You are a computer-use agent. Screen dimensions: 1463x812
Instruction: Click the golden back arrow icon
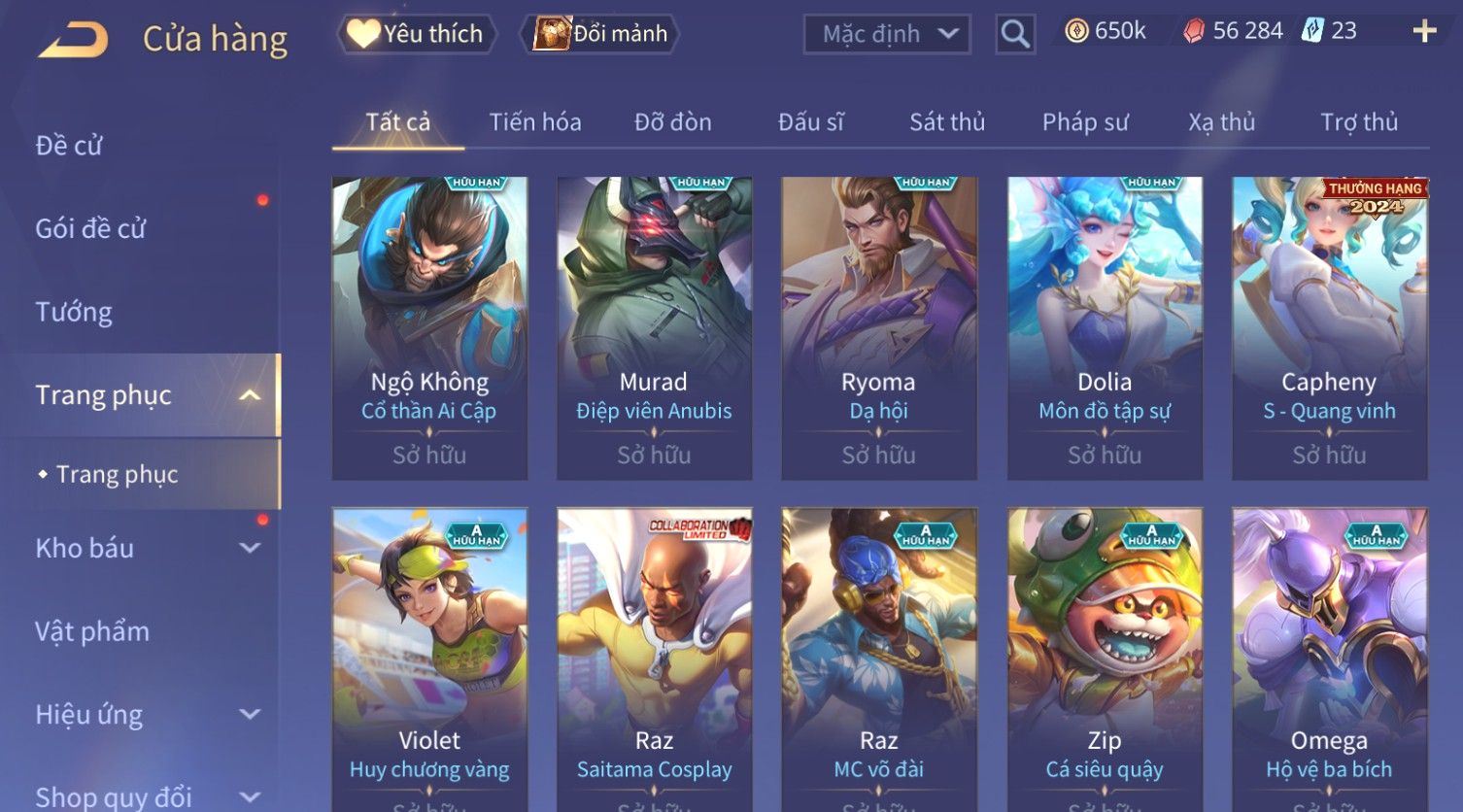point(74,39)
